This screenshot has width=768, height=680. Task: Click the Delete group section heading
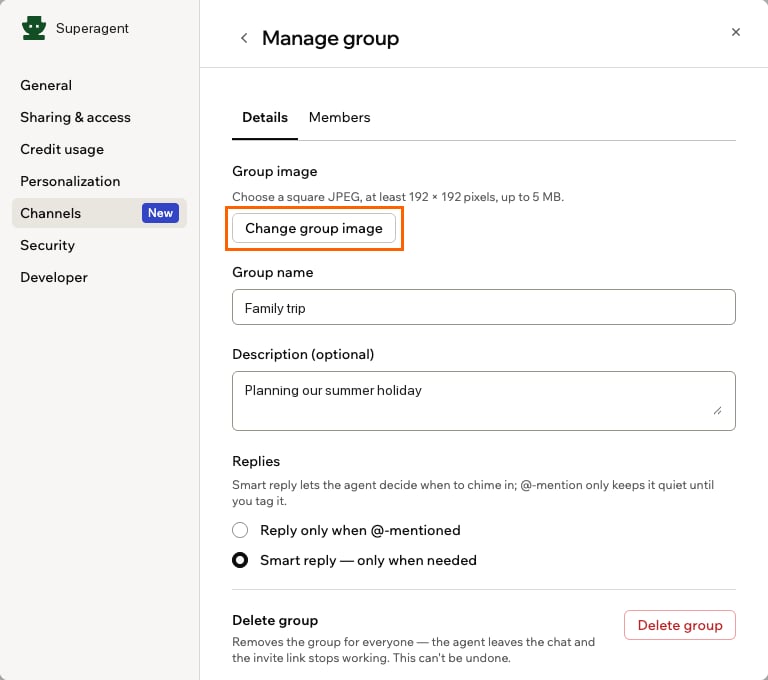[x=275, y=620]
